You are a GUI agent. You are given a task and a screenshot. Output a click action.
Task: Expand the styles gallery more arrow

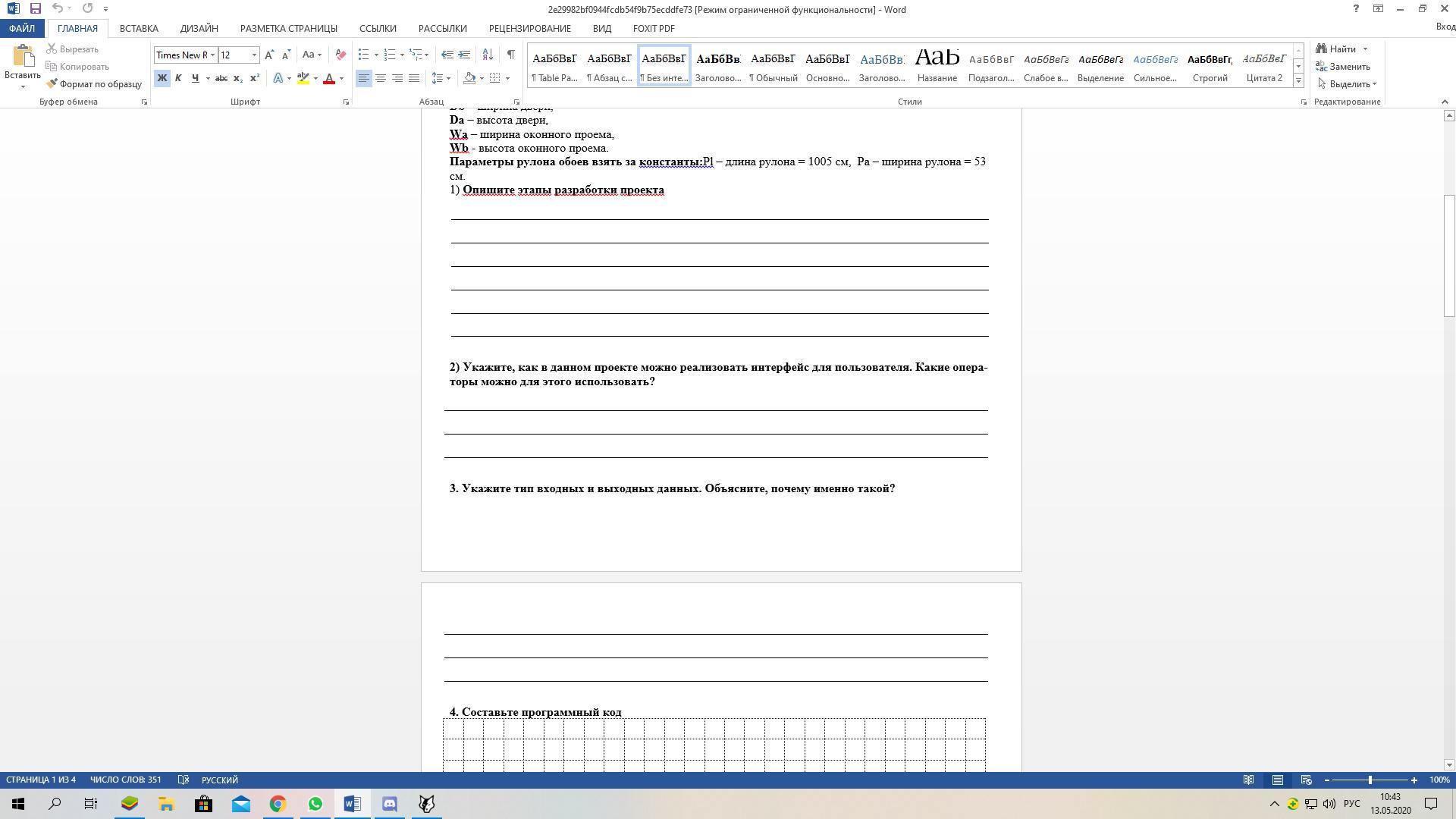tap(1298, 80)
